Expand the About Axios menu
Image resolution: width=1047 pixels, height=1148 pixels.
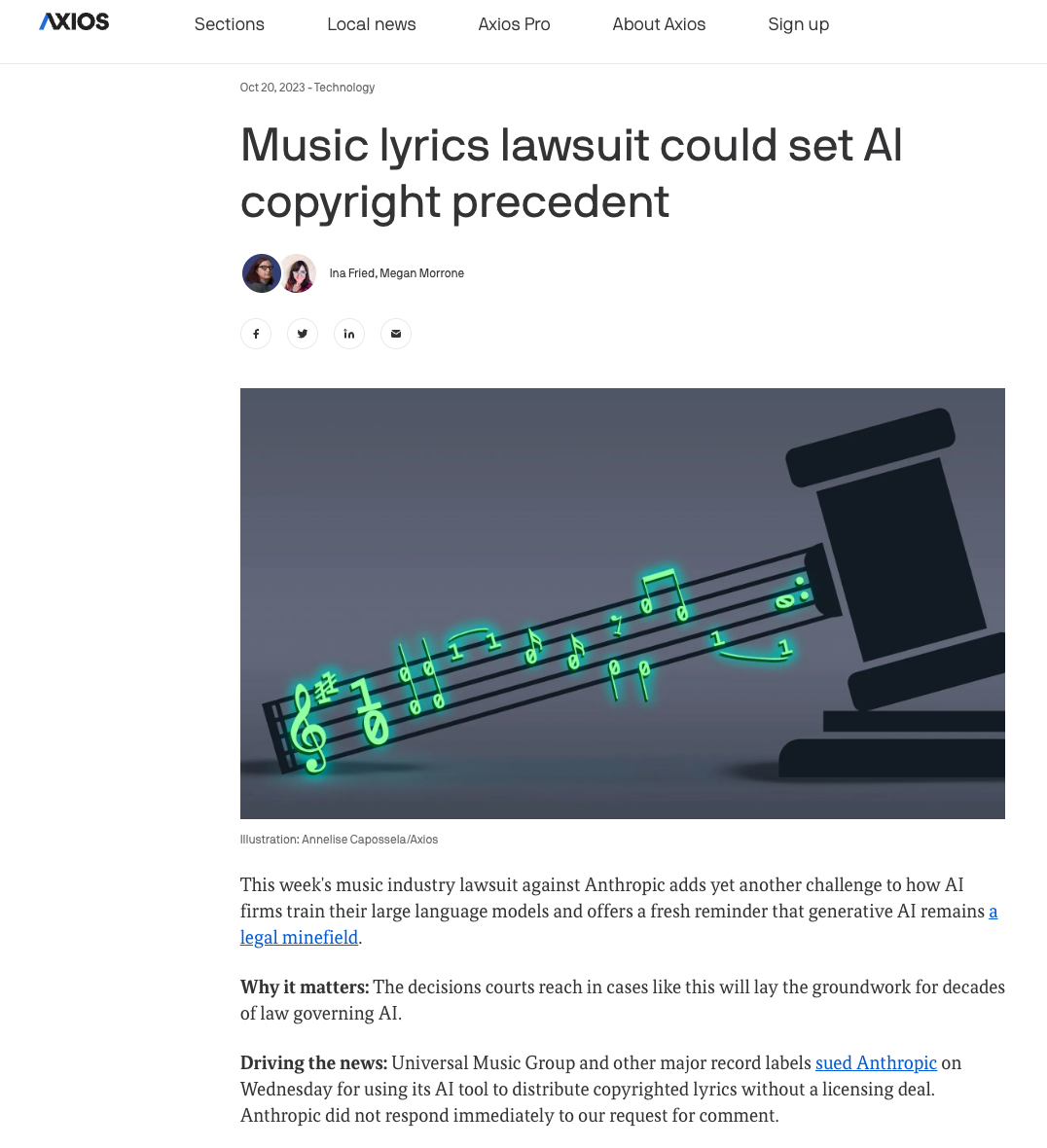[659, 24]
